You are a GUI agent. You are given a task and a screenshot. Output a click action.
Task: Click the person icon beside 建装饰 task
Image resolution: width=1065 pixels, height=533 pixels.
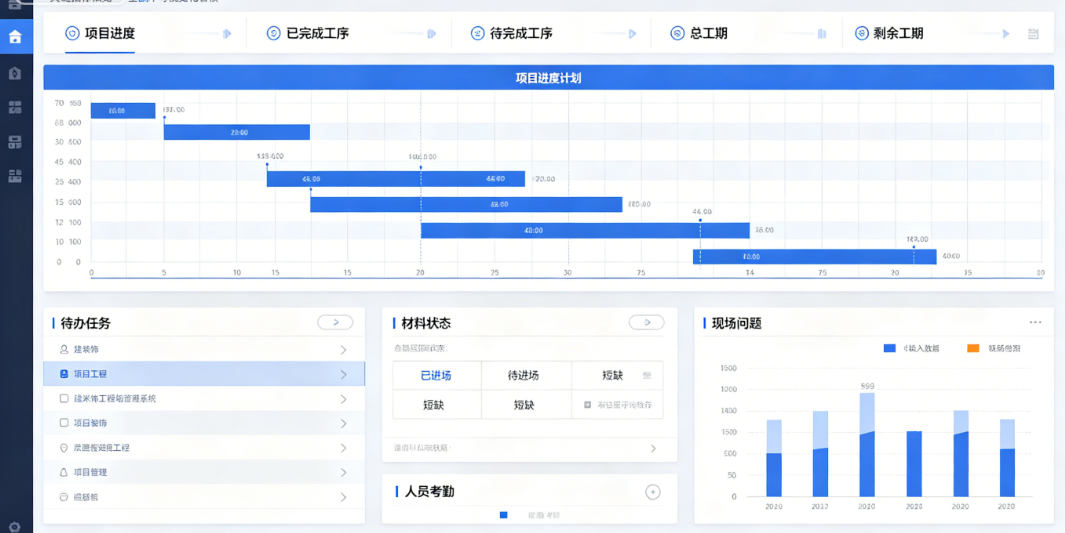click(64, 350)
